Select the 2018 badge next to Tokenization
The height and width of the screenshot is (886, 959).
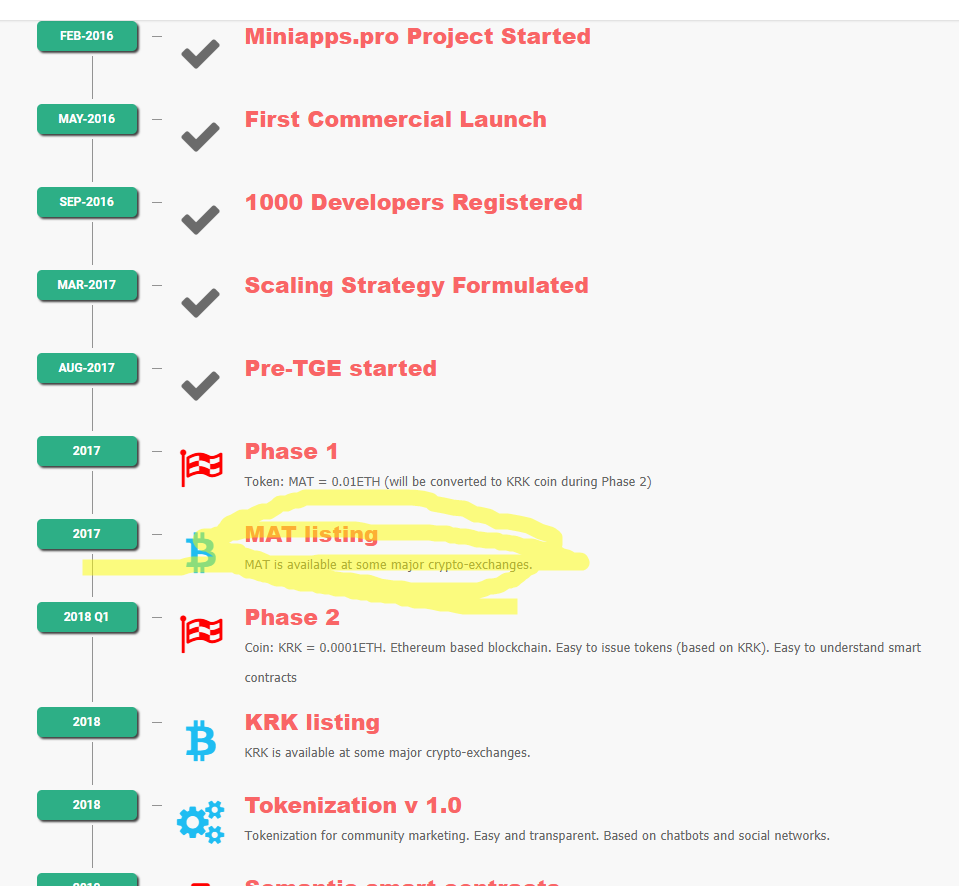(87, 805)
